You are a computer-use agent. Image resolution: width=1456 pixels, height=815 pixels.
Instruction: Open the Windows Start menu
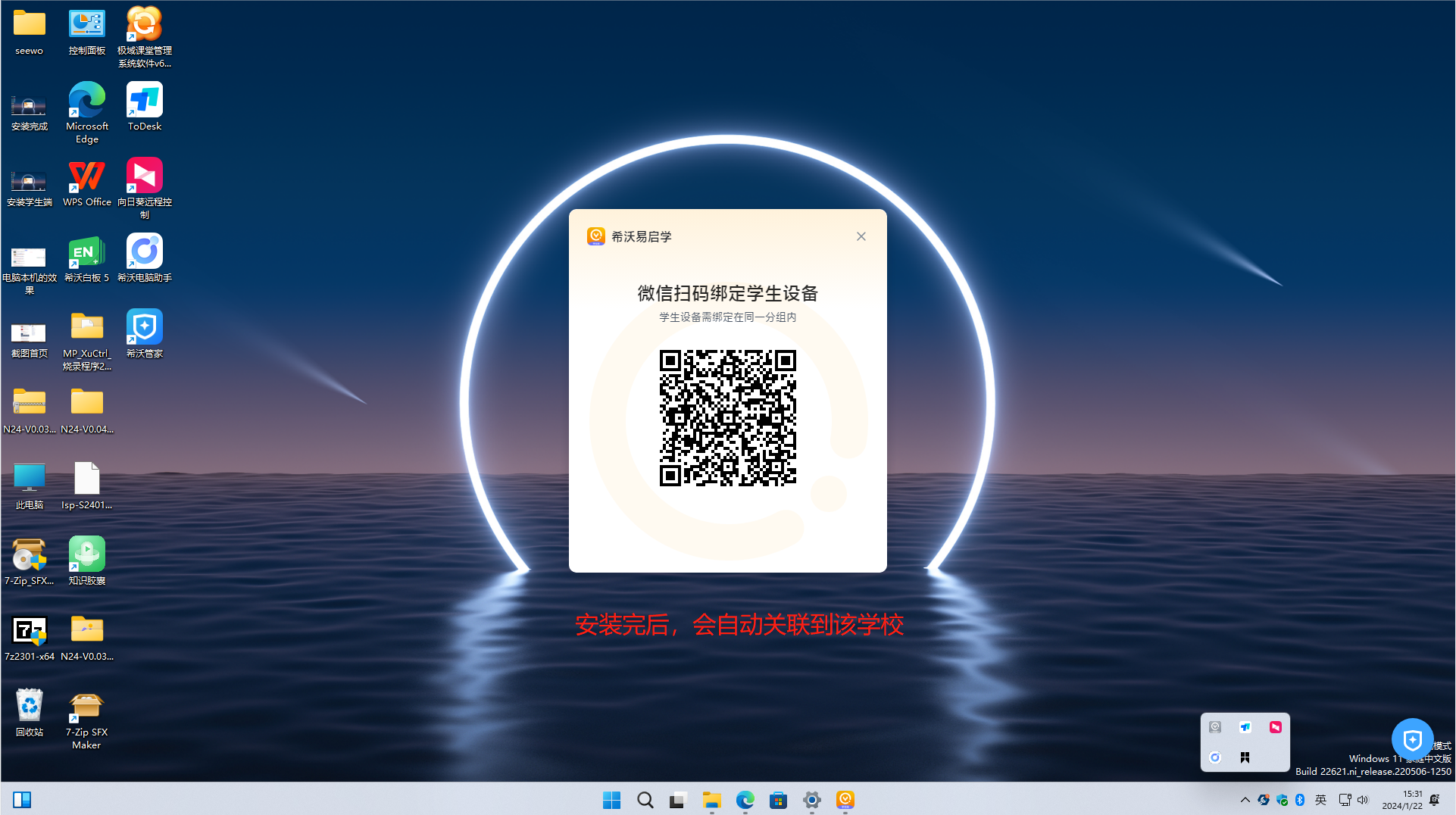[611, 800]
